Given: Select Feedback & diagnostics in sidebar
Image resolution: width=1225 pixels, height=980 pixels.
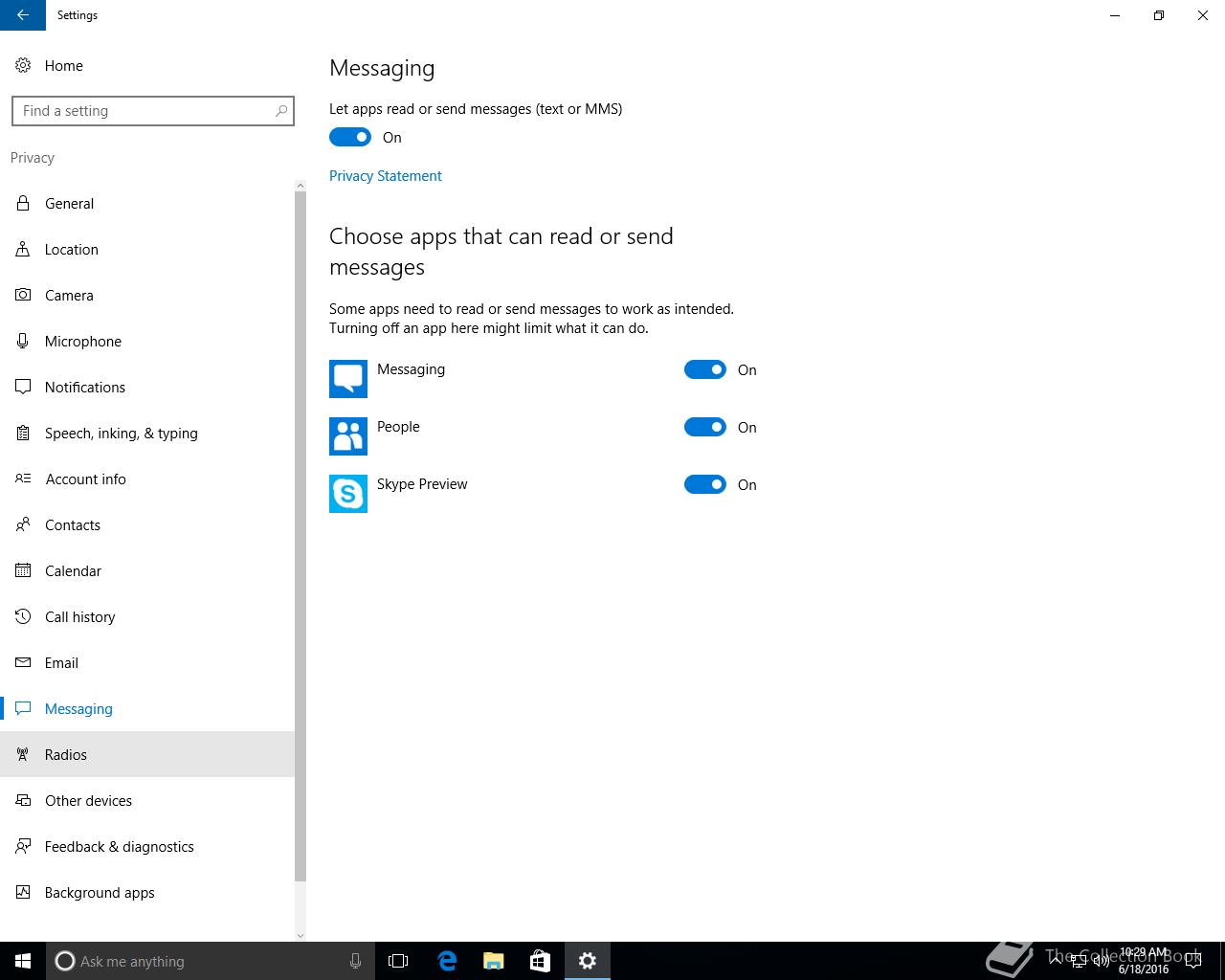Looking at the screenshot, I should tap(119, 847).
